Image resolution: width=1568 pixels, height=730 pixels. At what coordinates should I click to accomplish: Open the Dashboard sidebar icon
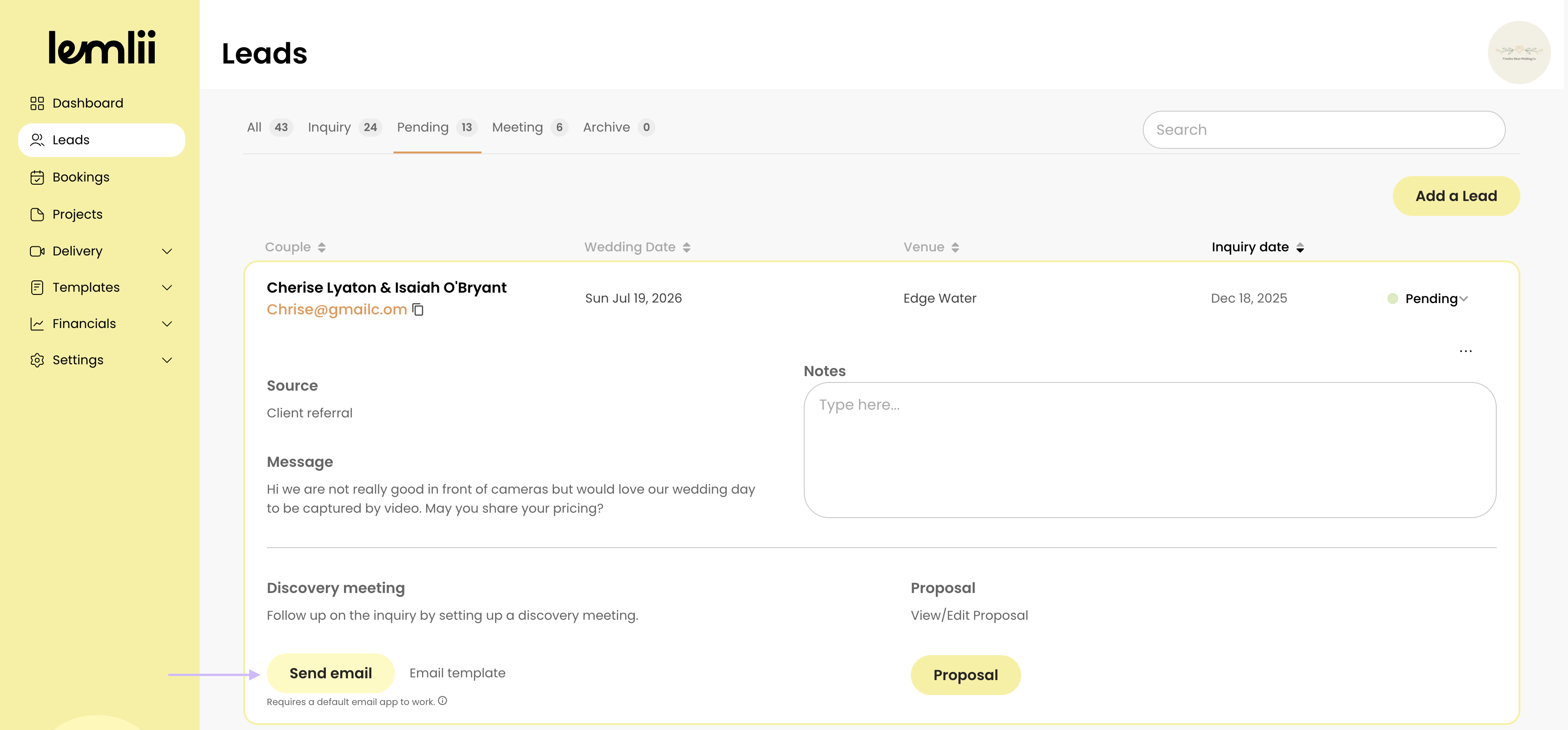pyautogui.click(x=37, y=103)
